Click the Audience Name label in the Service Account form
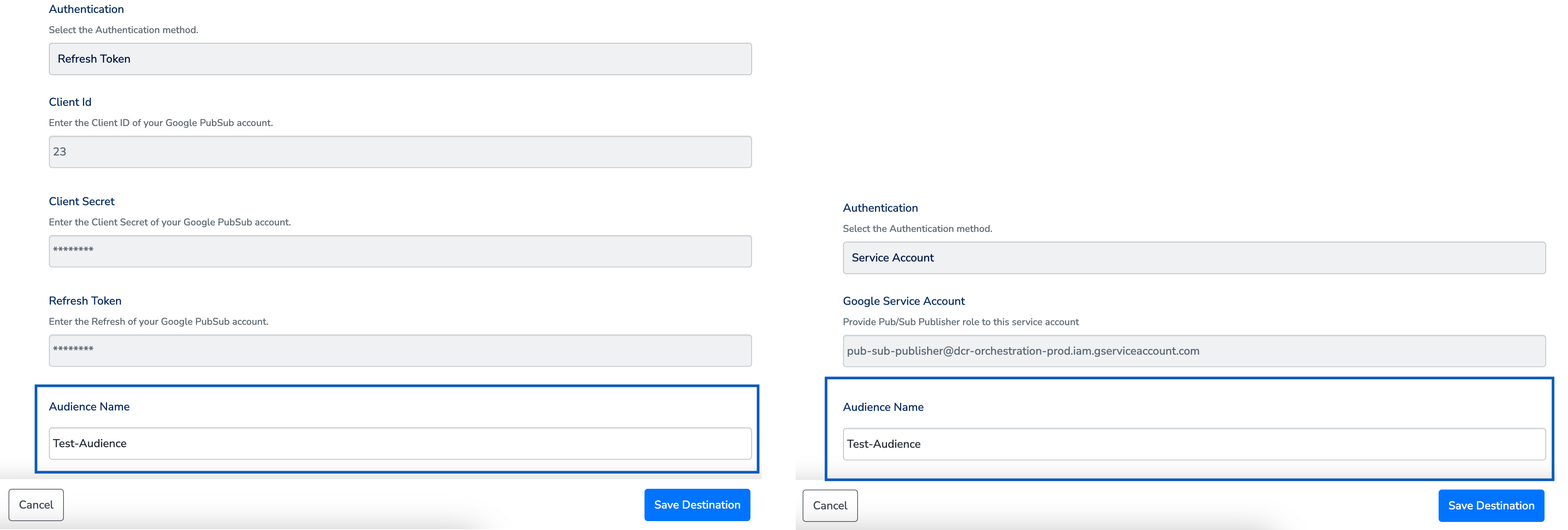The width and height of the screenshot is (1568, 530). point(883,407)
